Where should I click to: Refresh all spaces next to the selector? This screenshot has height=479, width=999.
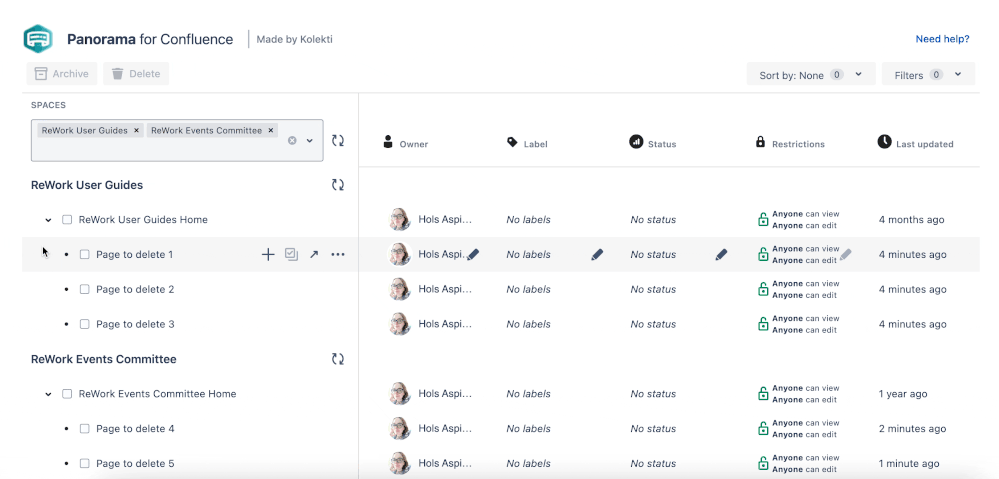click(x=338, y=140)
